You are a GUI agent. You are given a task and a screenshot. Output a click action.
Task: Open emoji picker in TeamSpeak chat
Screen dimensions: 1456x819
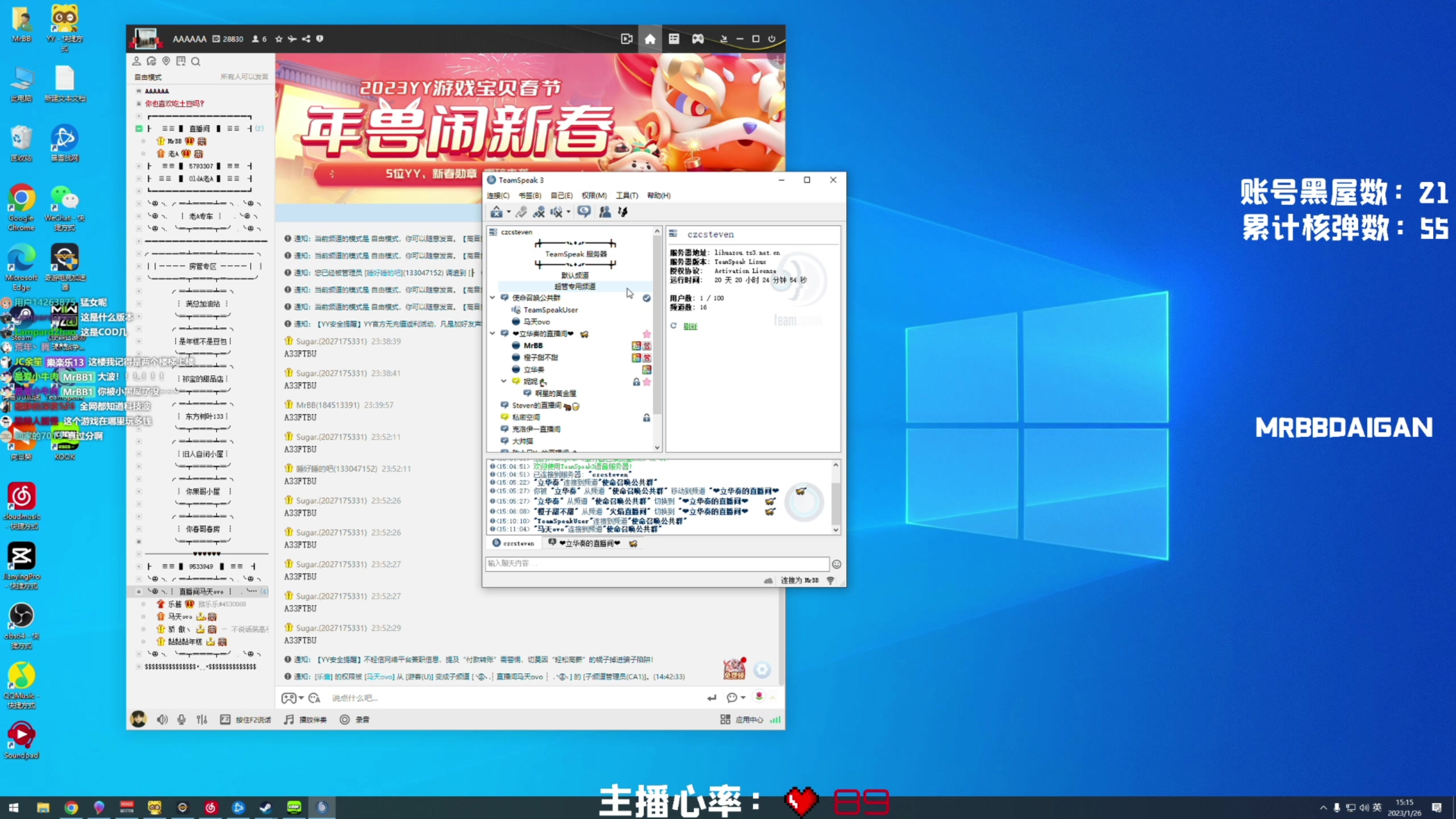click(x=837, y=564)
